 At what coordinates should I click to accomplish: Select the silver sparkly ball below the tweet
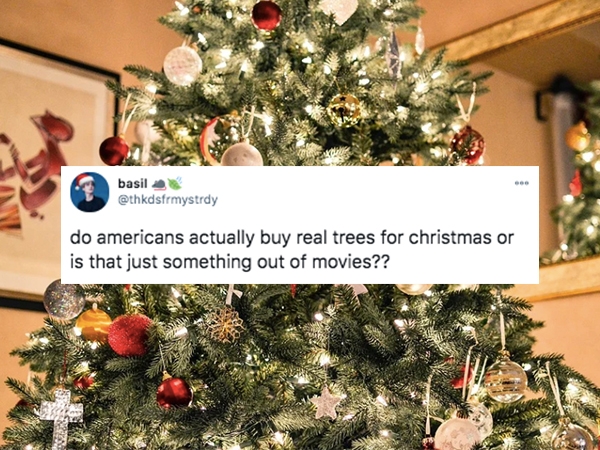coord(64,299)
